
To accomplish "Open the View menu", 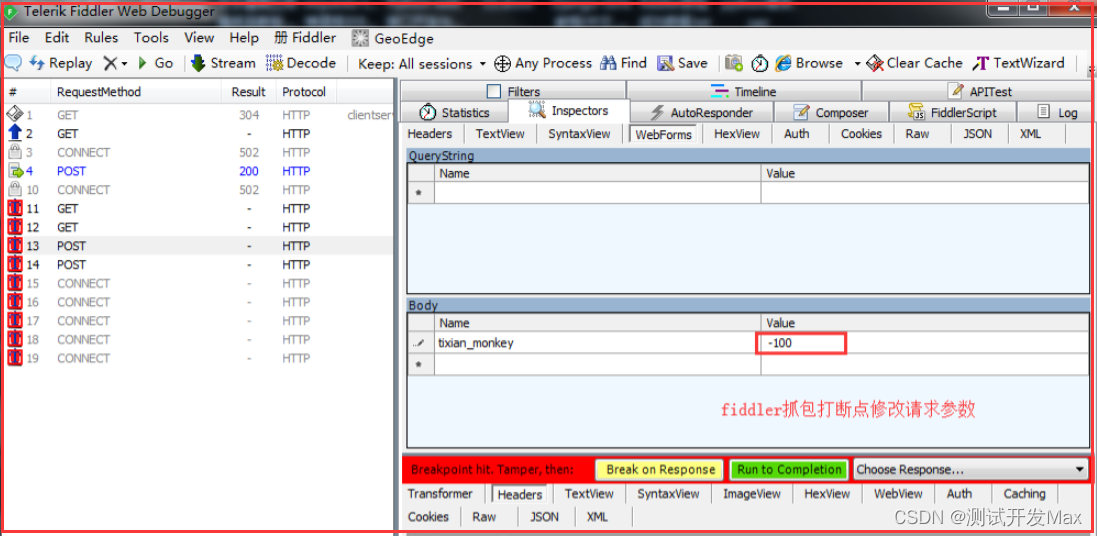I will [199, 38].
